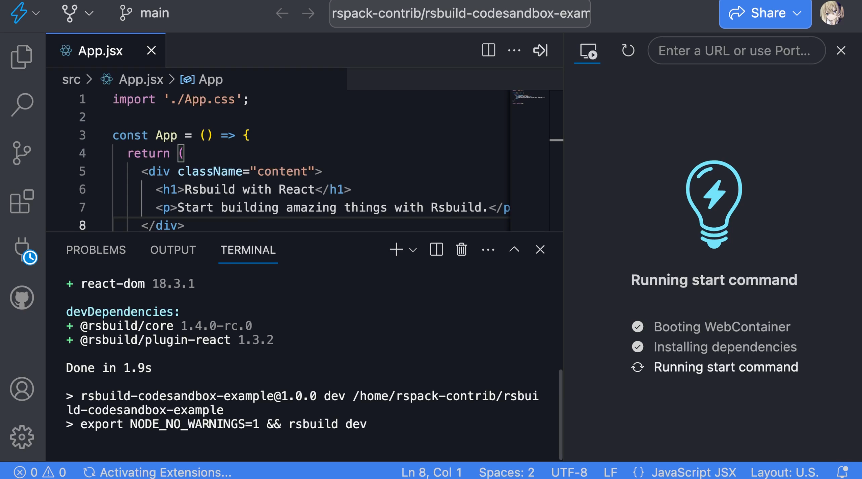The height and width of the screenshot is (479, 862).
Task: Click the Booting WebContainer step
Action: [x=711, y=327]
